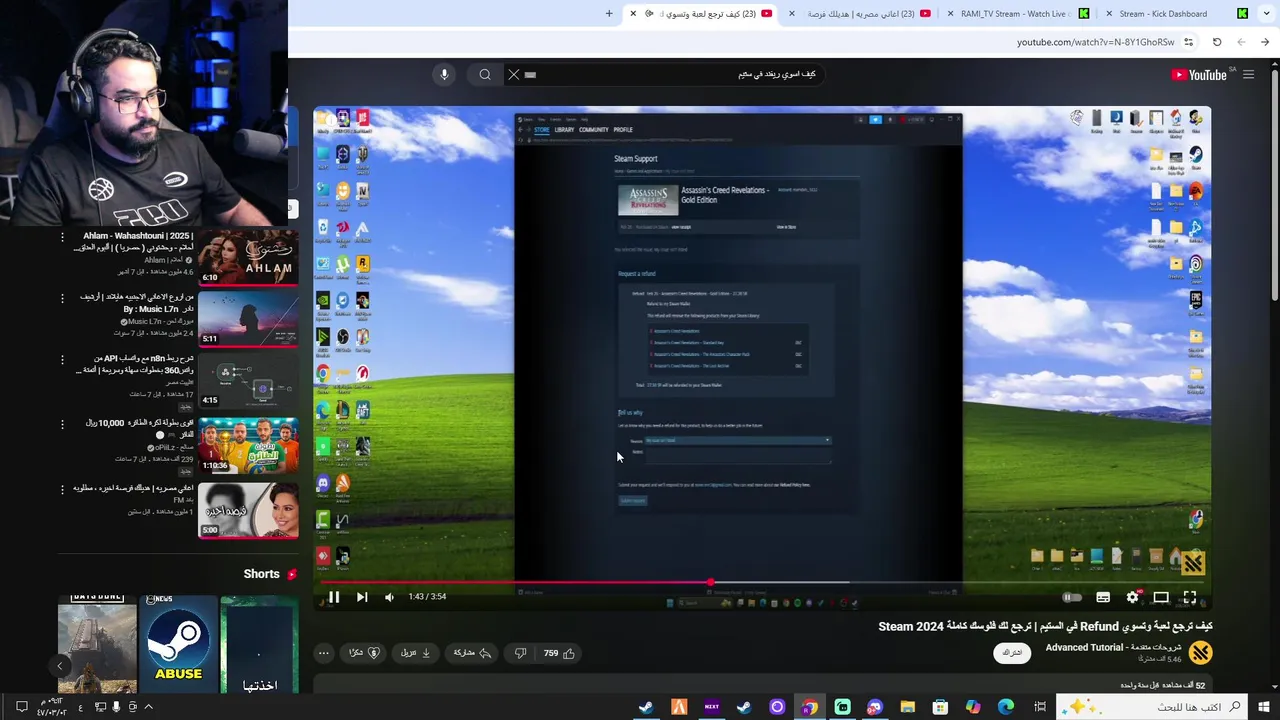The height and width of the screenshot is (720, 1280).
Task: Open Microsoft Store on taskbar
Action: 940,707
